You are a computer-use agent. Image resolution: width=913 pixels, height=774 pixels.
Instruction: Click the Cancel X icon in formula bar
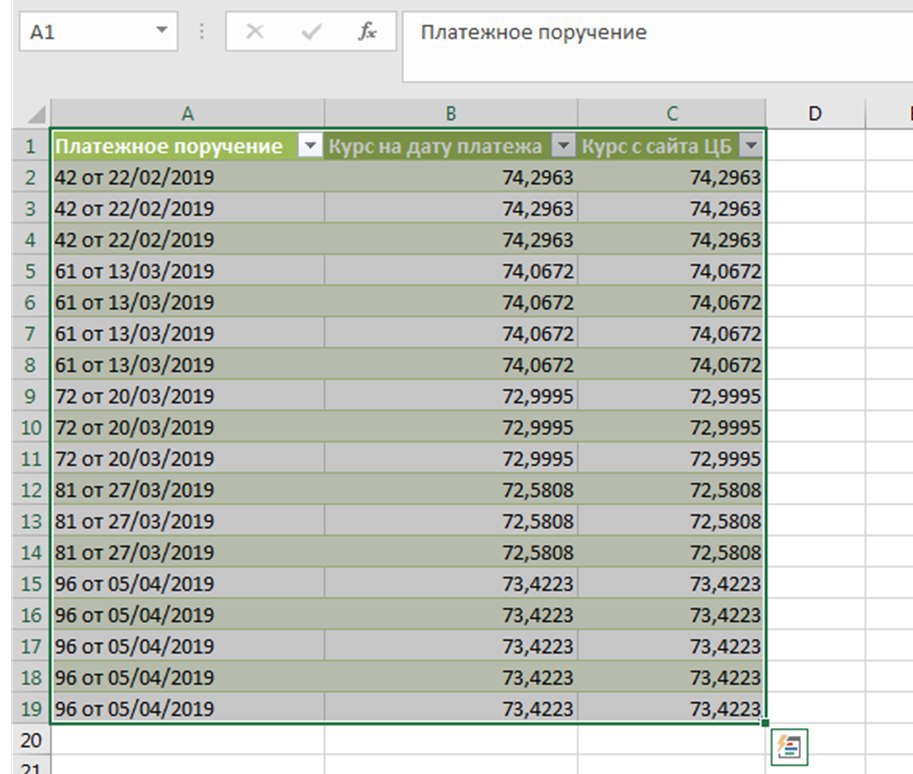(254, 31)
